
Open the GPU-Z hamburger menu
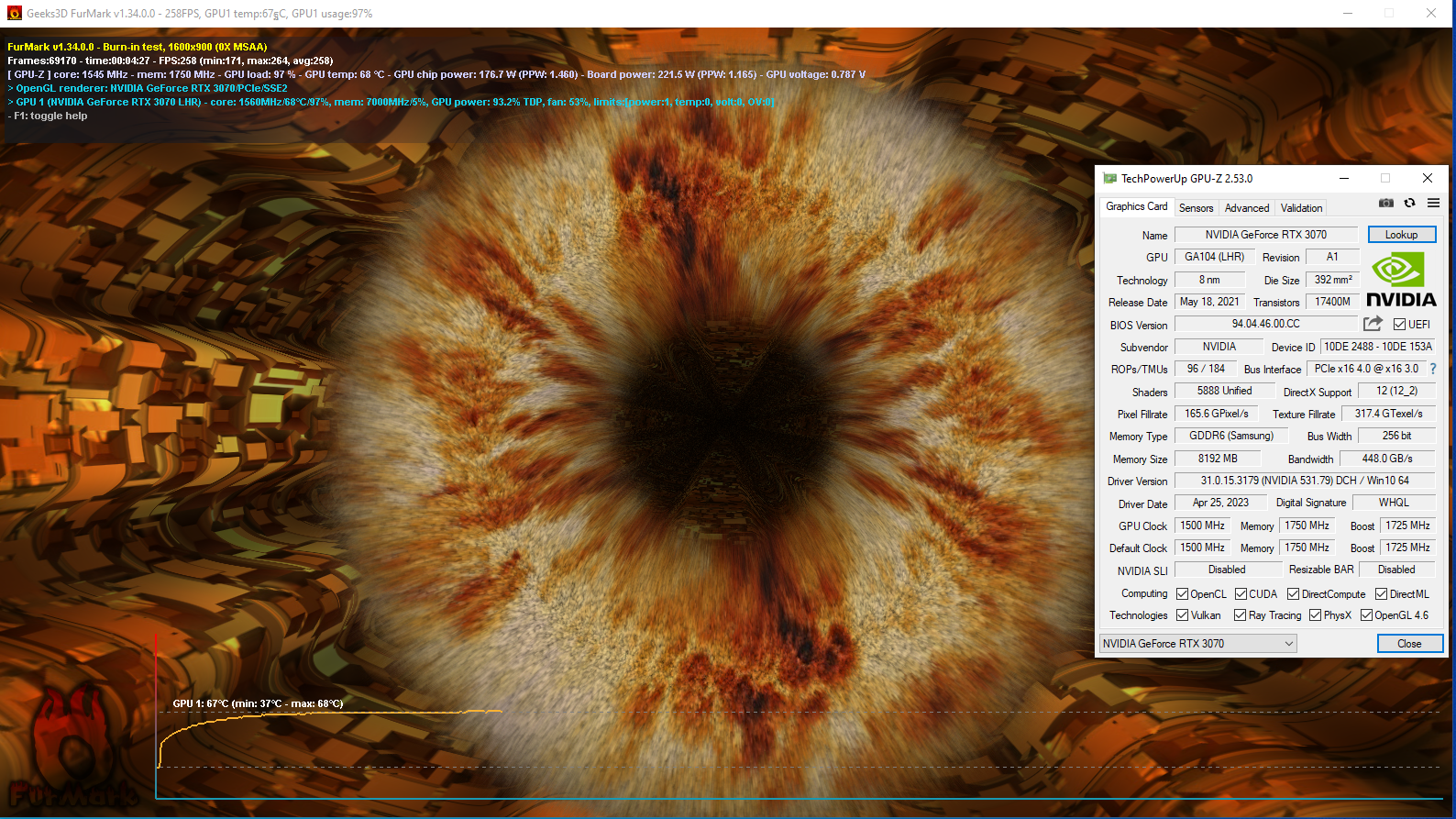[x=1433, y=204]
